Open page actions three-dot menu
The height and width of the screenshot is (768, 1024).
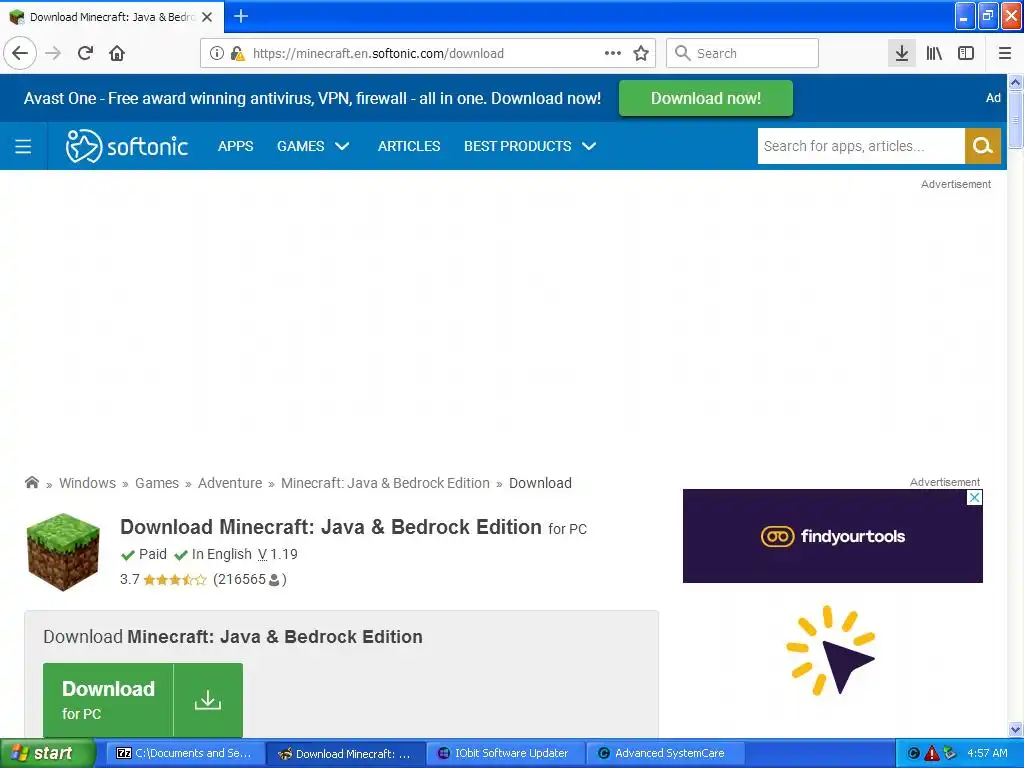pos(613,53)
